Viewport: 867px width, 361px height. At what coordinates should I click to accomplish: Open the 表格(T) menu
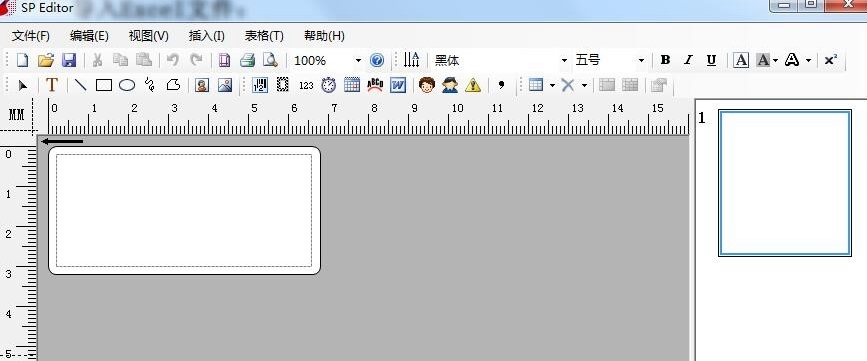pyautogui.click(x=264, y=36)
